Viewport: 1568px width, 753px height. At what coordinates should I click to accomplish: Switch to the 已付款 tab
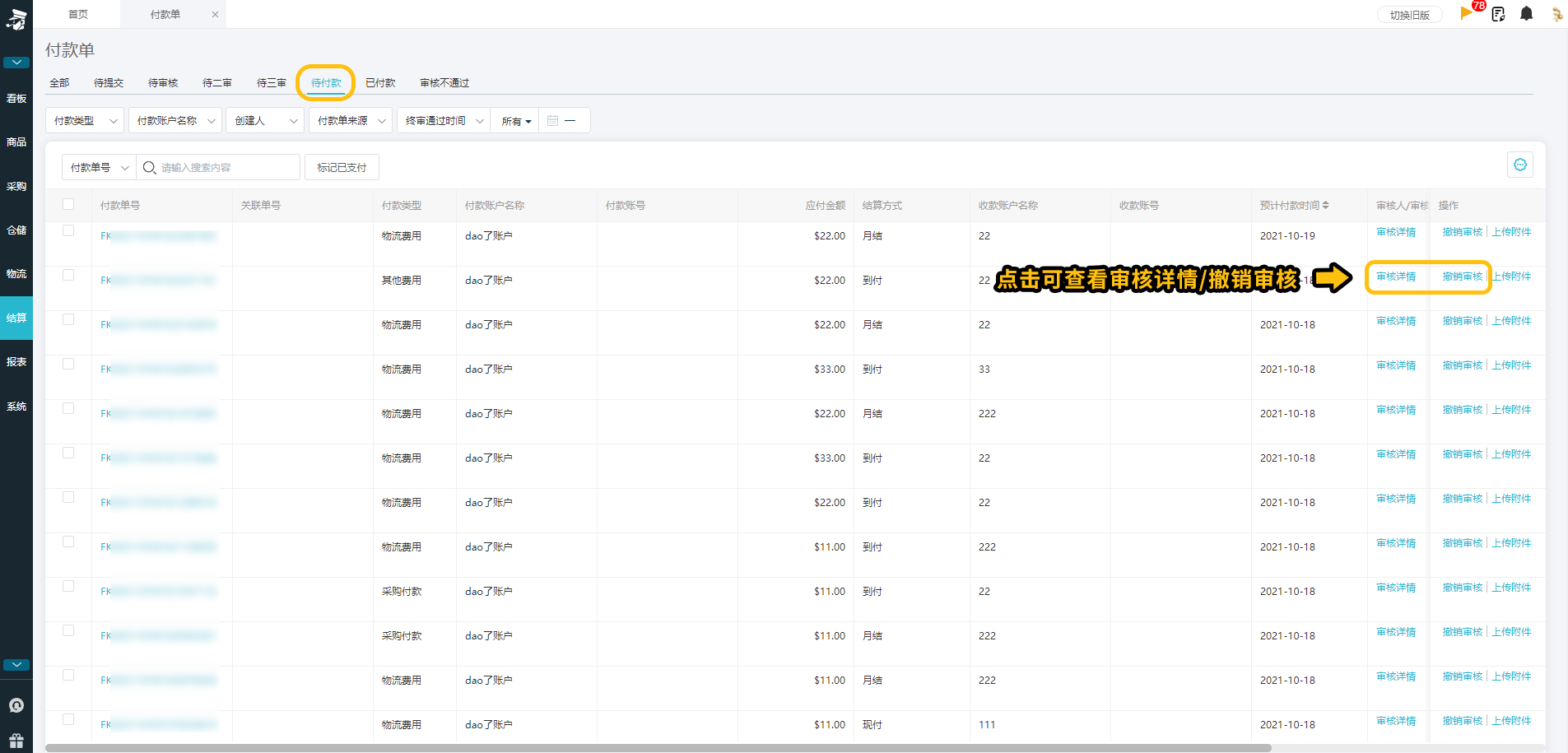point(380,82)
